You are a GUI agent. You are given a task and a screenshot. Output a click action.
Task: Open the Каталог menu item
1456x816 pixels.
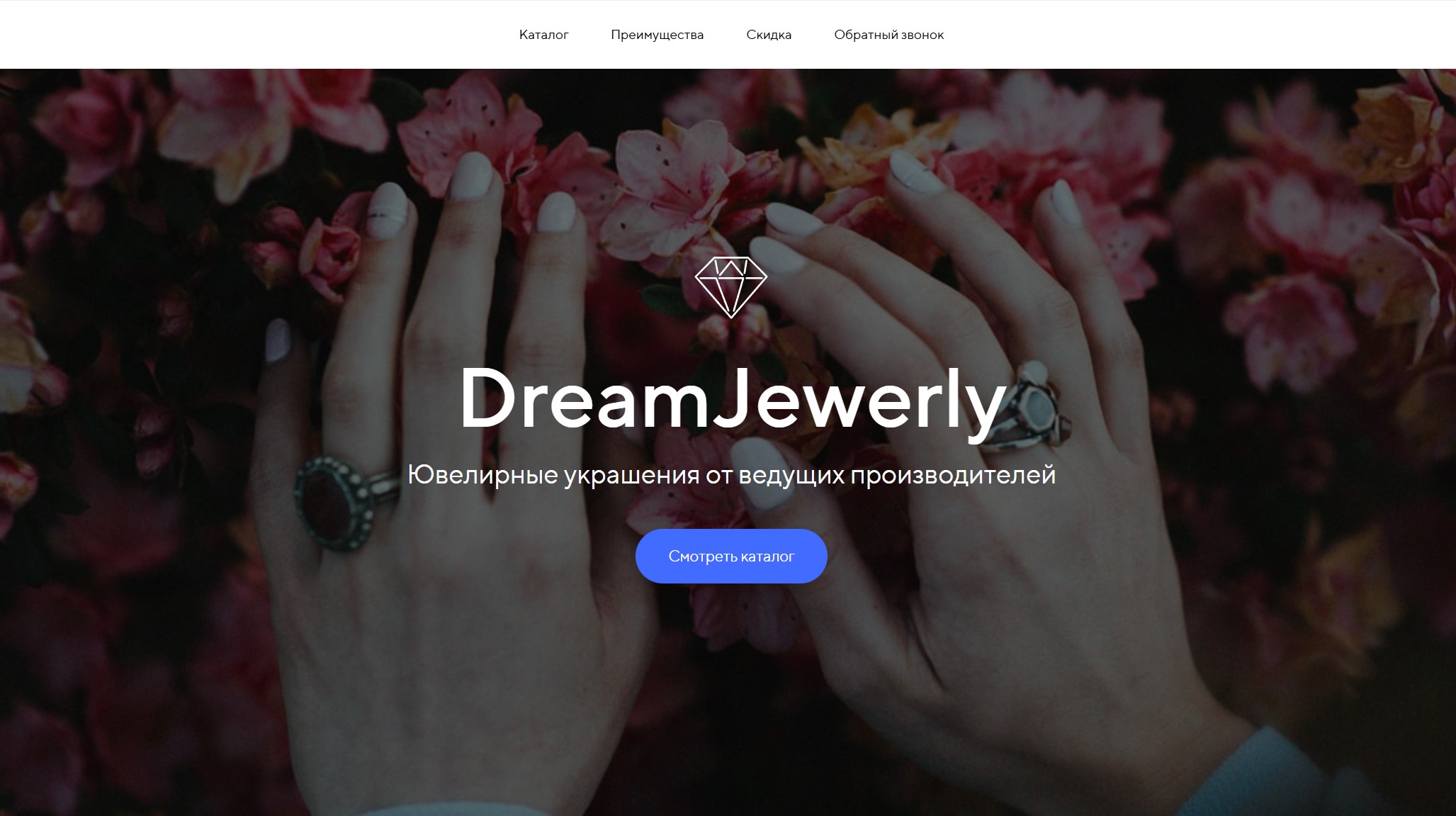tap(543, 35)
